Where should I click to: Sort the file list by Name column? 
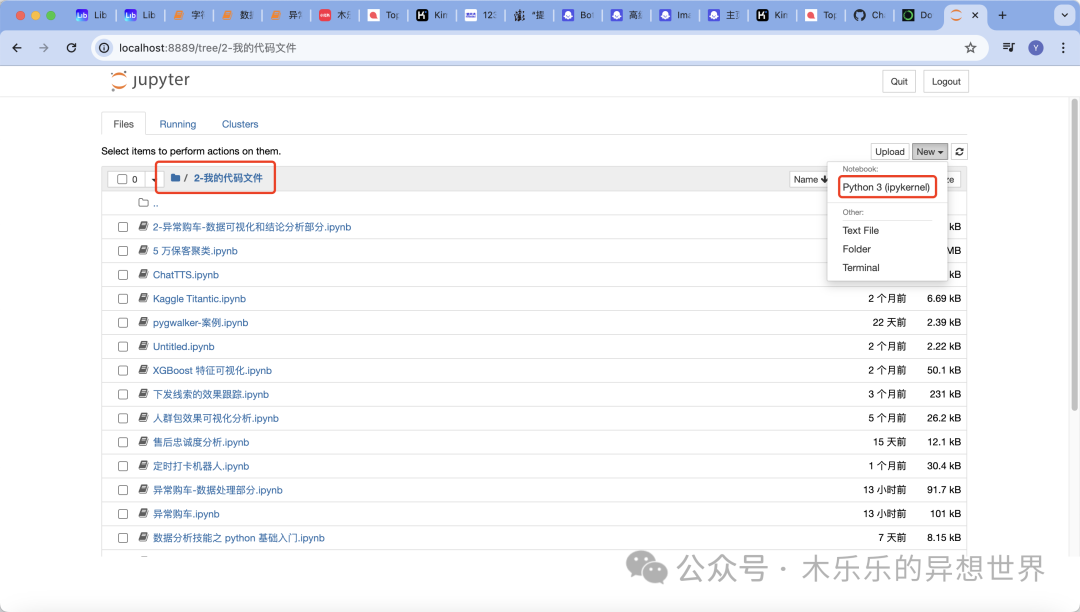pos(810,179)
